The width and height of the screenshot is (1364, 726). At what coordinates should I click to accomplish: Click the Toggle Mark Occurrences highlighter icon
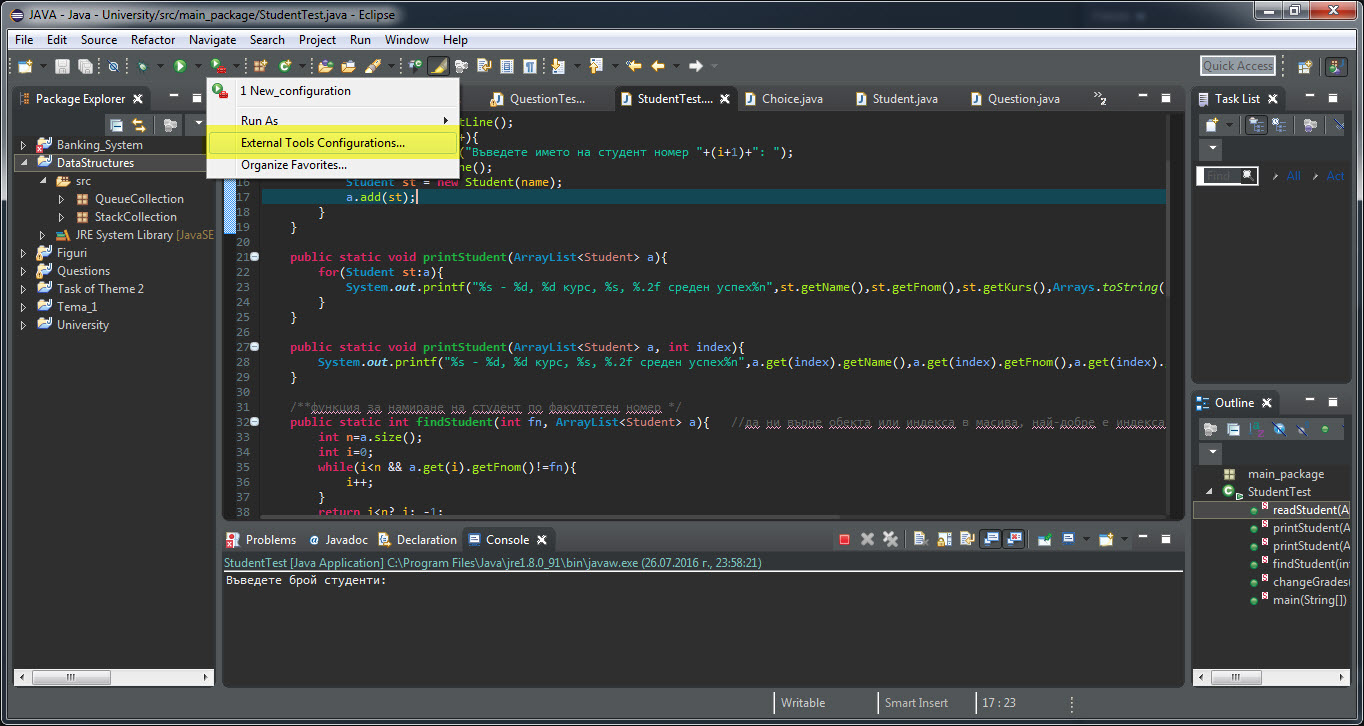tap(438, 66)
